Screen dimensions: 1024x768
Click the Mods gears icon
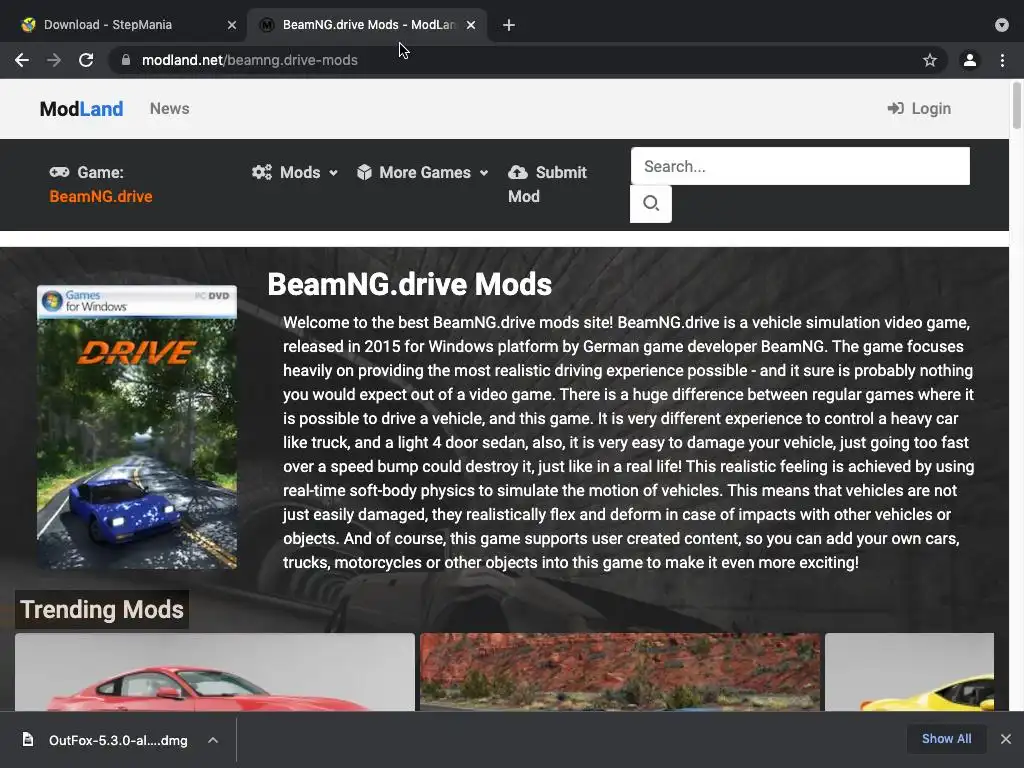tap(262, 172)
